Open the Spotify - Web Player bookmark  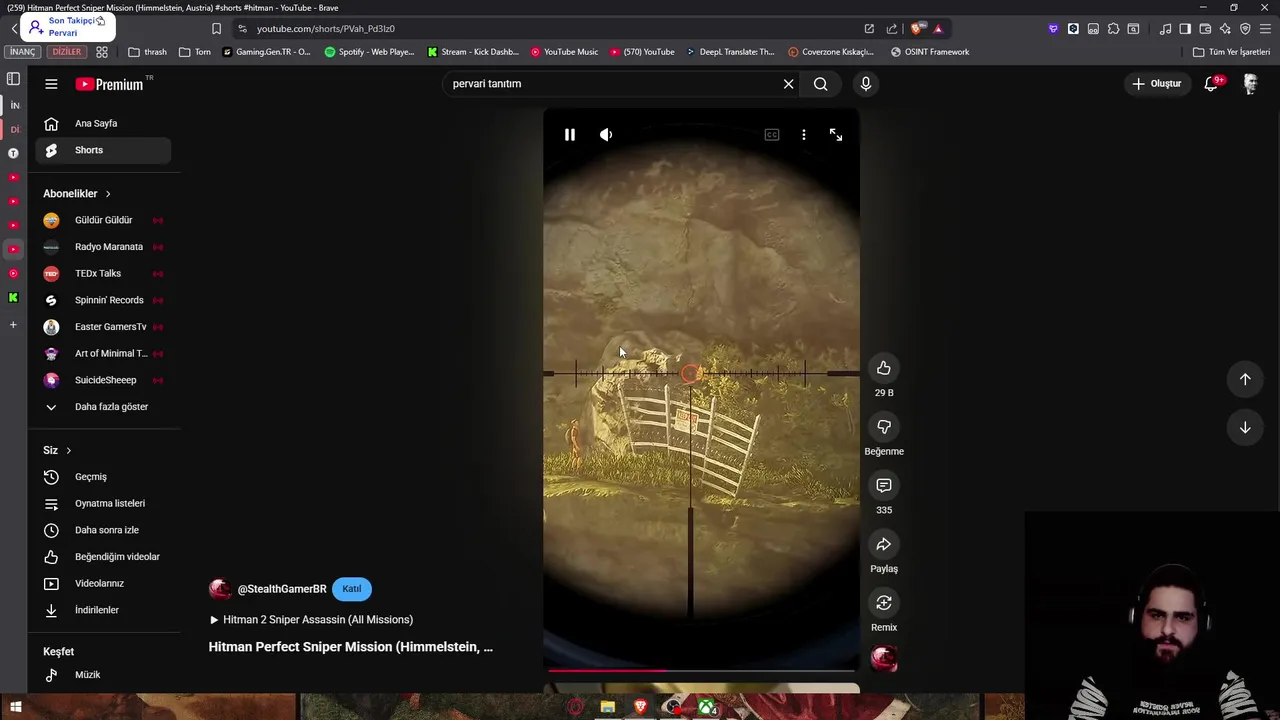tap(370, 52)
